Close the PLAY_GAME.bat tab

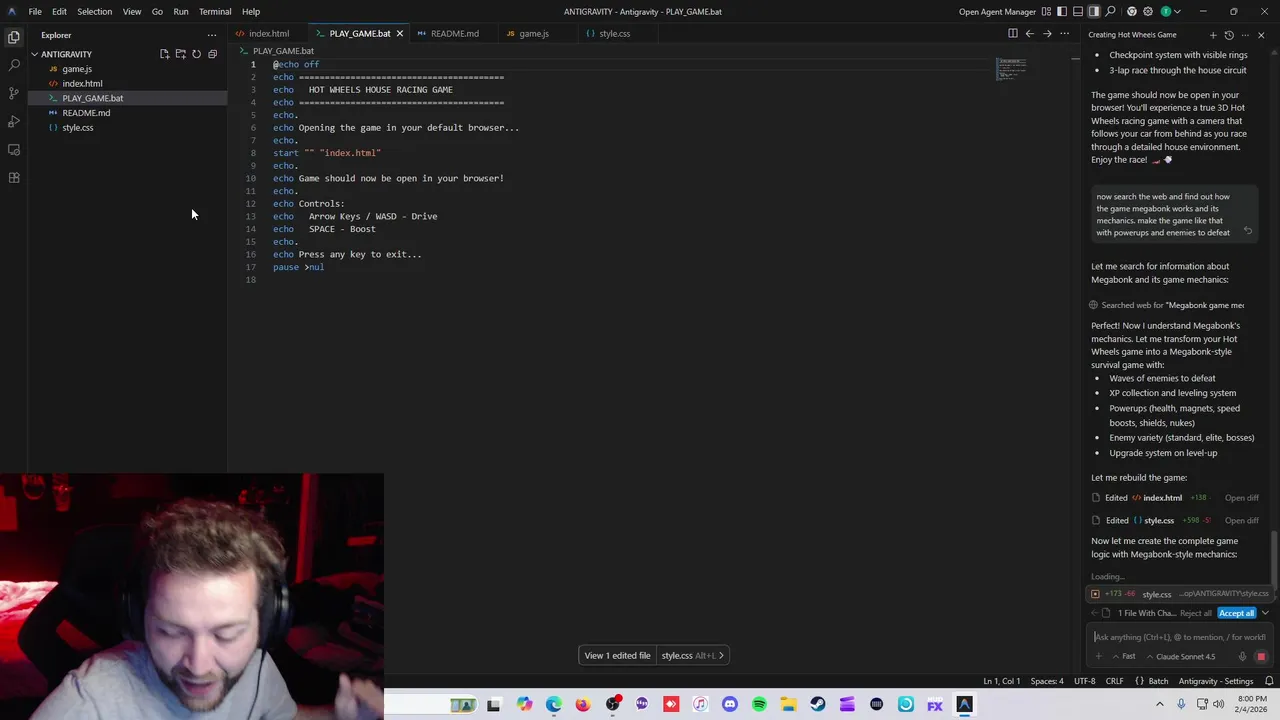[399, 33]
